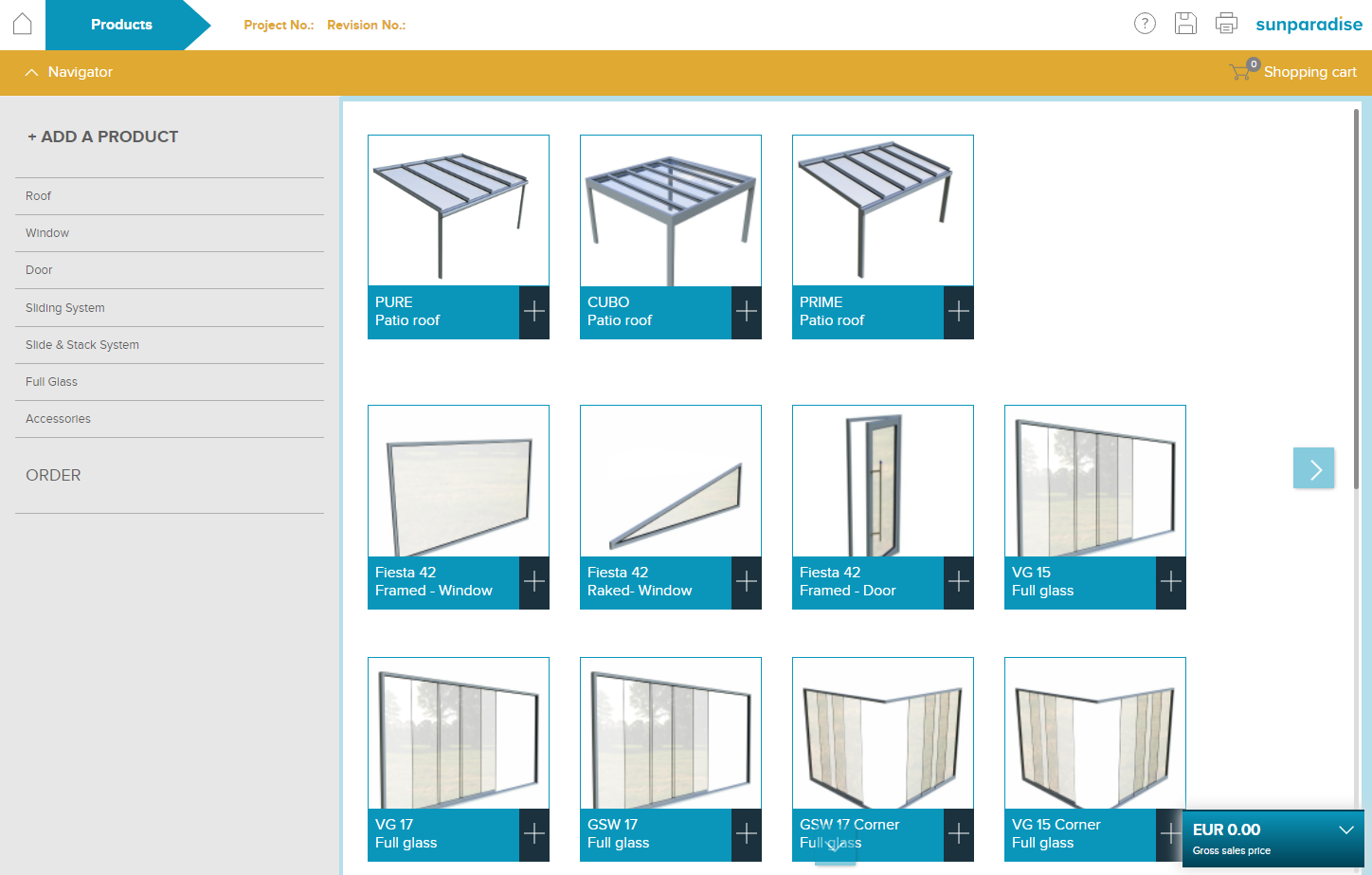The image size is (1372, 875).
Task: Add VG 15 Full glass via plus
Action: tap(1171, 582)
